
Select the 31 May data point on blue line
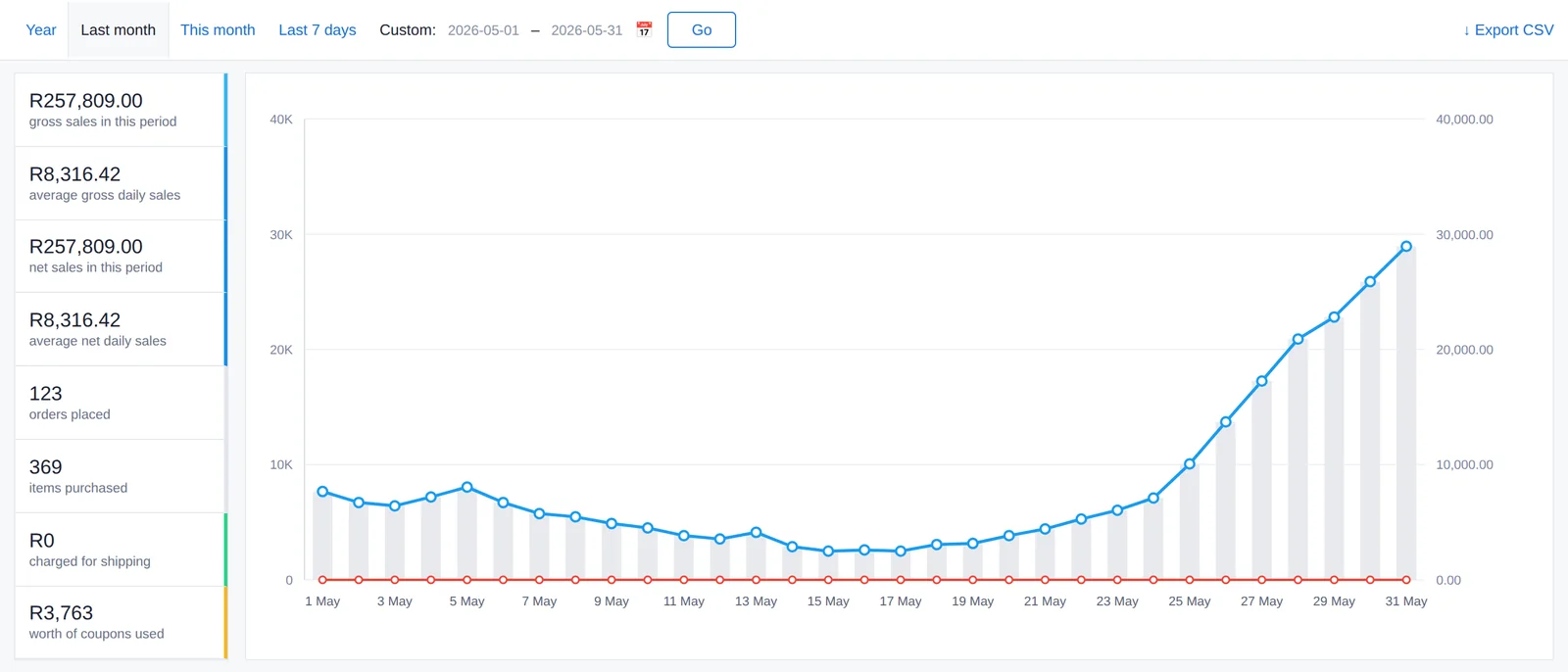click(1406, 247)
